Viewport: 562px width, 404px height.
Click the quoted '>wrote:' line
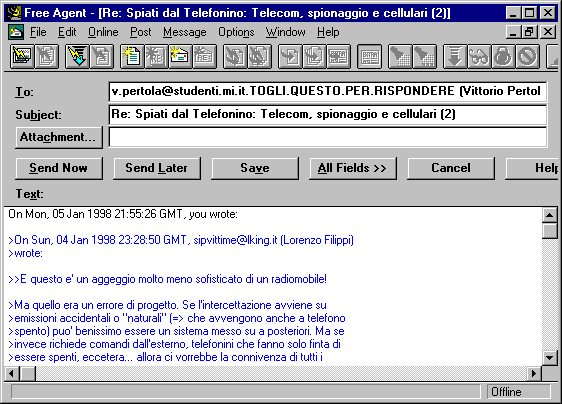[25, 253]
